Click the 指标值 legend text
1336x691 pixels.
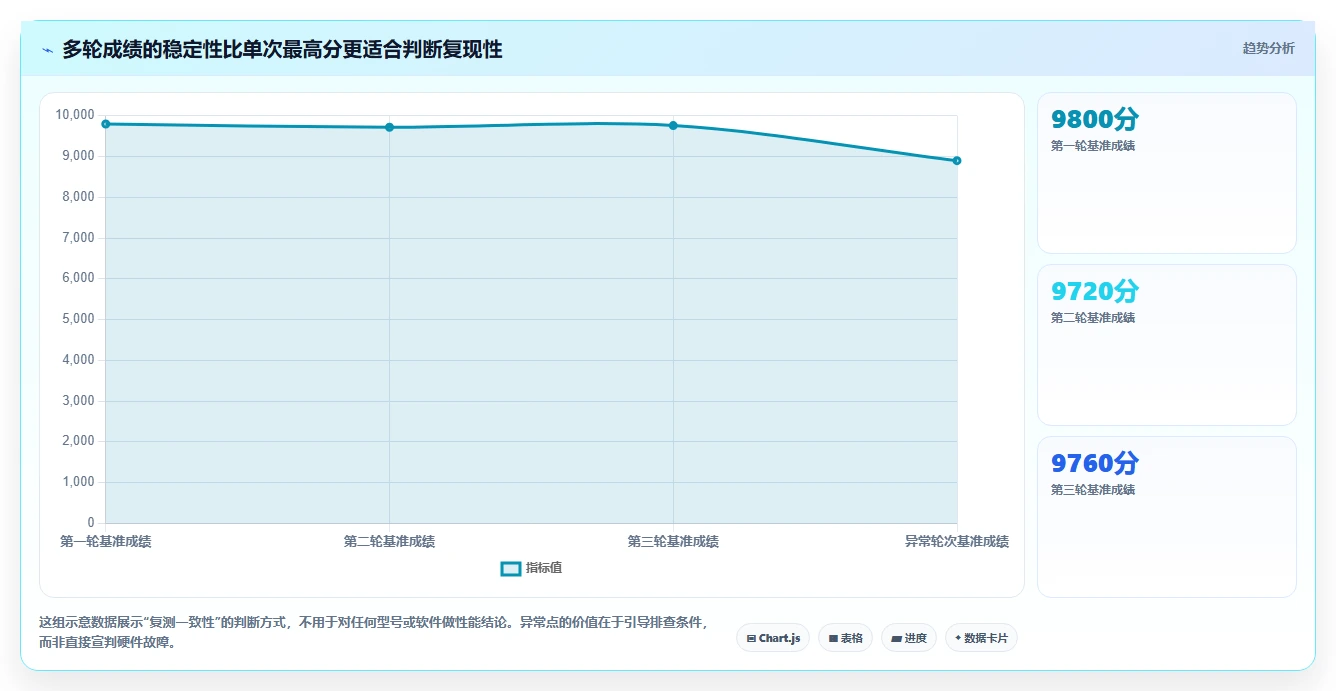click(544, 568)
